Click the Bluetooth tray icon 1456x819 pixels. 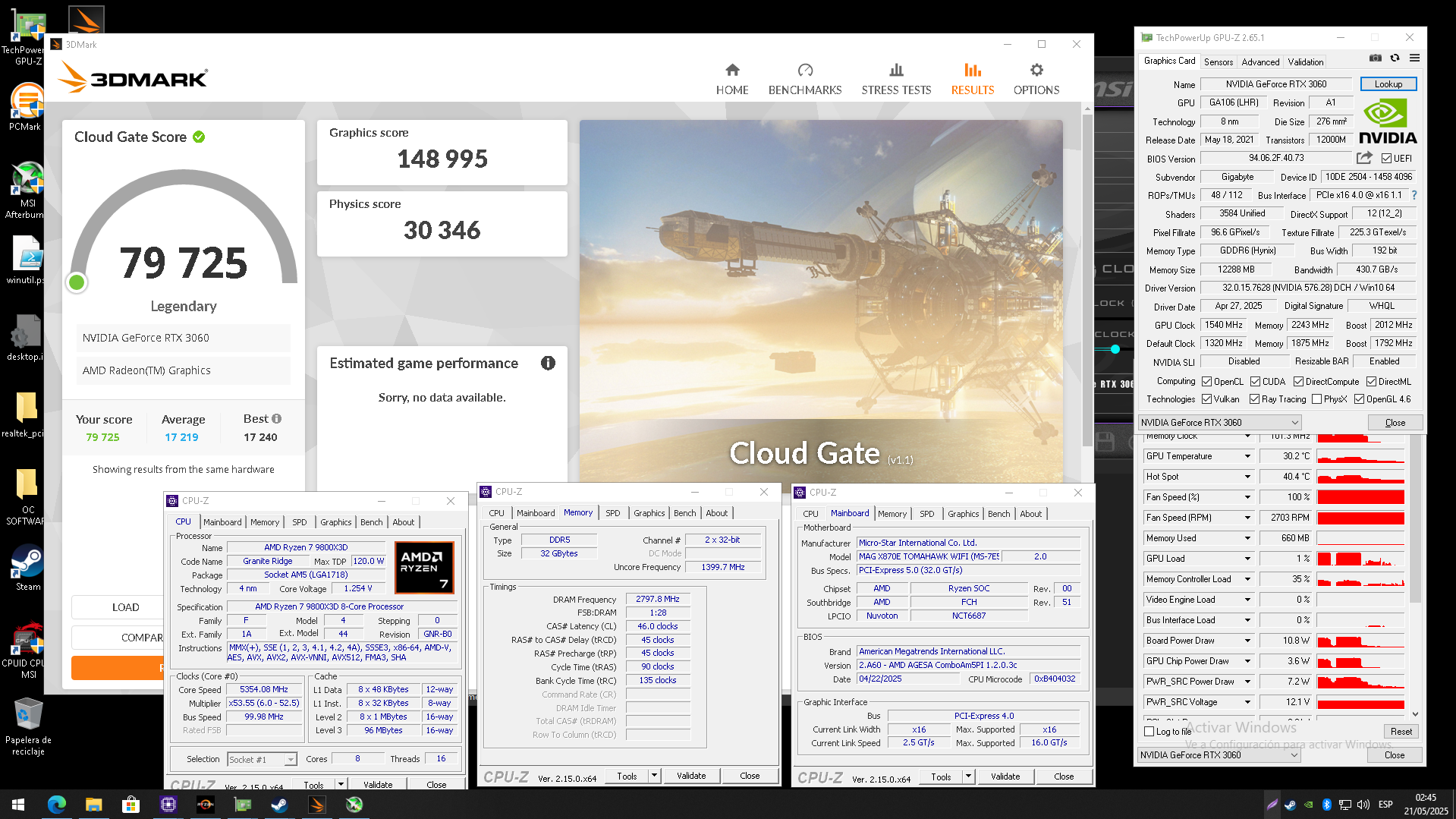coord(1326,805)
